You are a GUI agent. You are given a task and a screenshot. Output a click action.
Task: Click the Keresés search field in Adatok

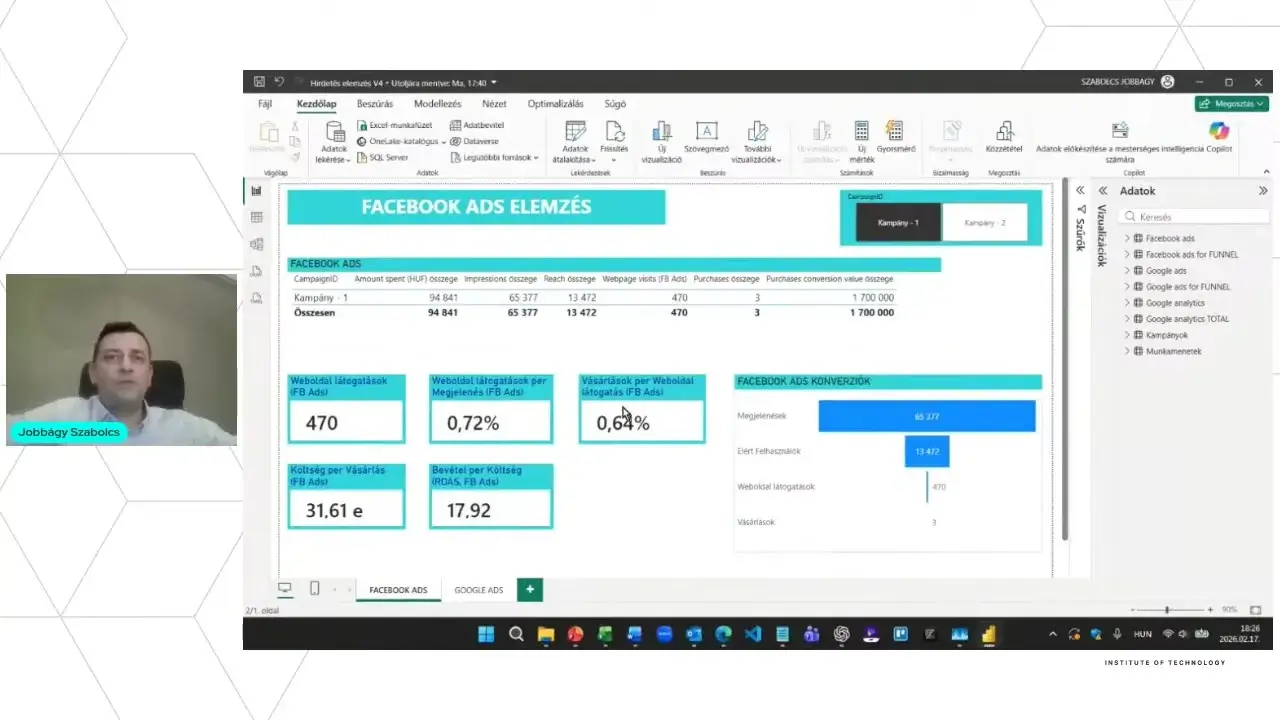click(1194, 216)
